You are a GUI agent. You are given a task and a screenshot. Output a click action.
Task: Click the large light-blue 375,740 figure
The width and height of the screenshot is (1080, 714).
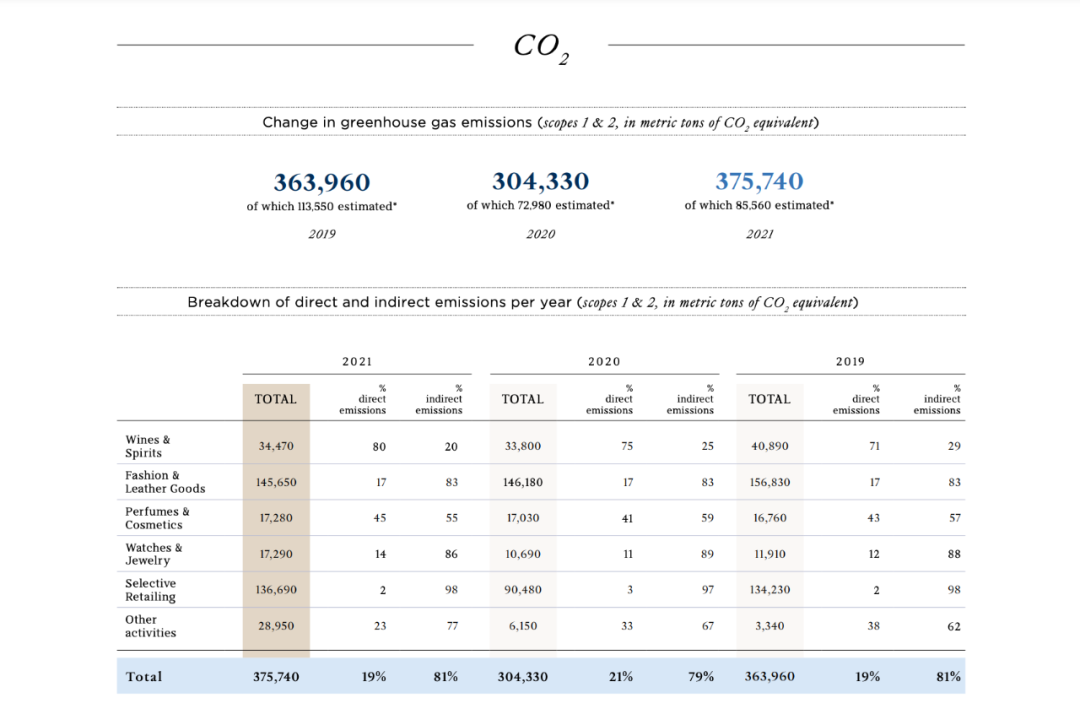[x=759, y=181]
